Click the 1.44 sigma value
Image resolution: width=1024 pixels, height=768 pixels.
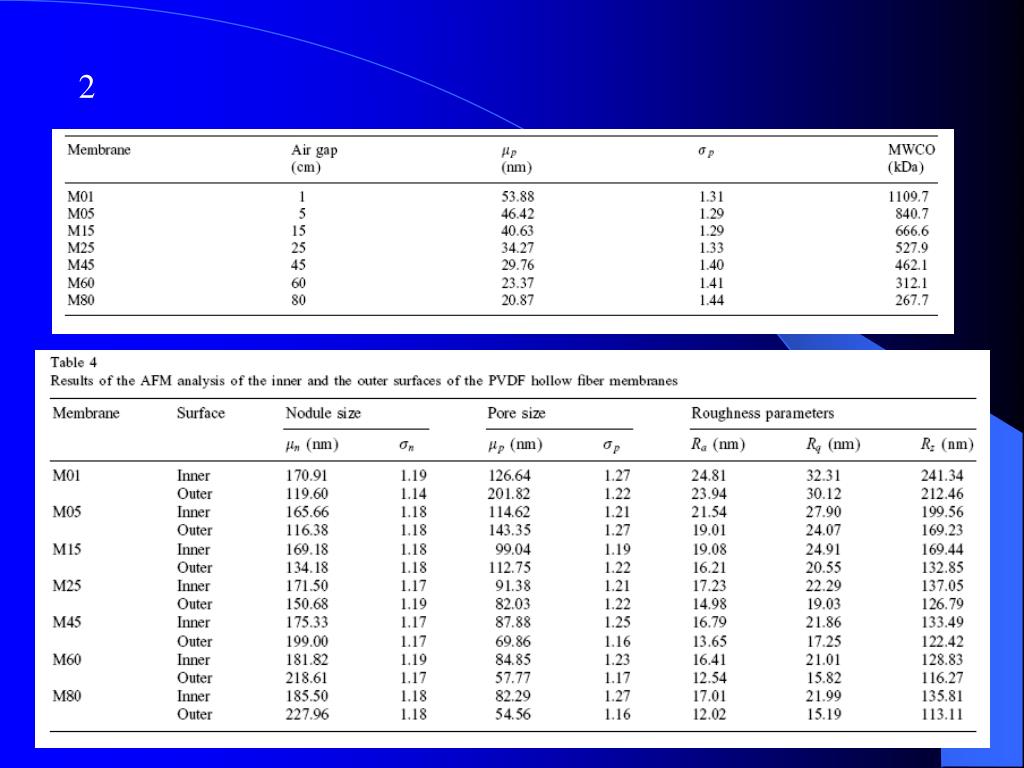tap(711, 300)
